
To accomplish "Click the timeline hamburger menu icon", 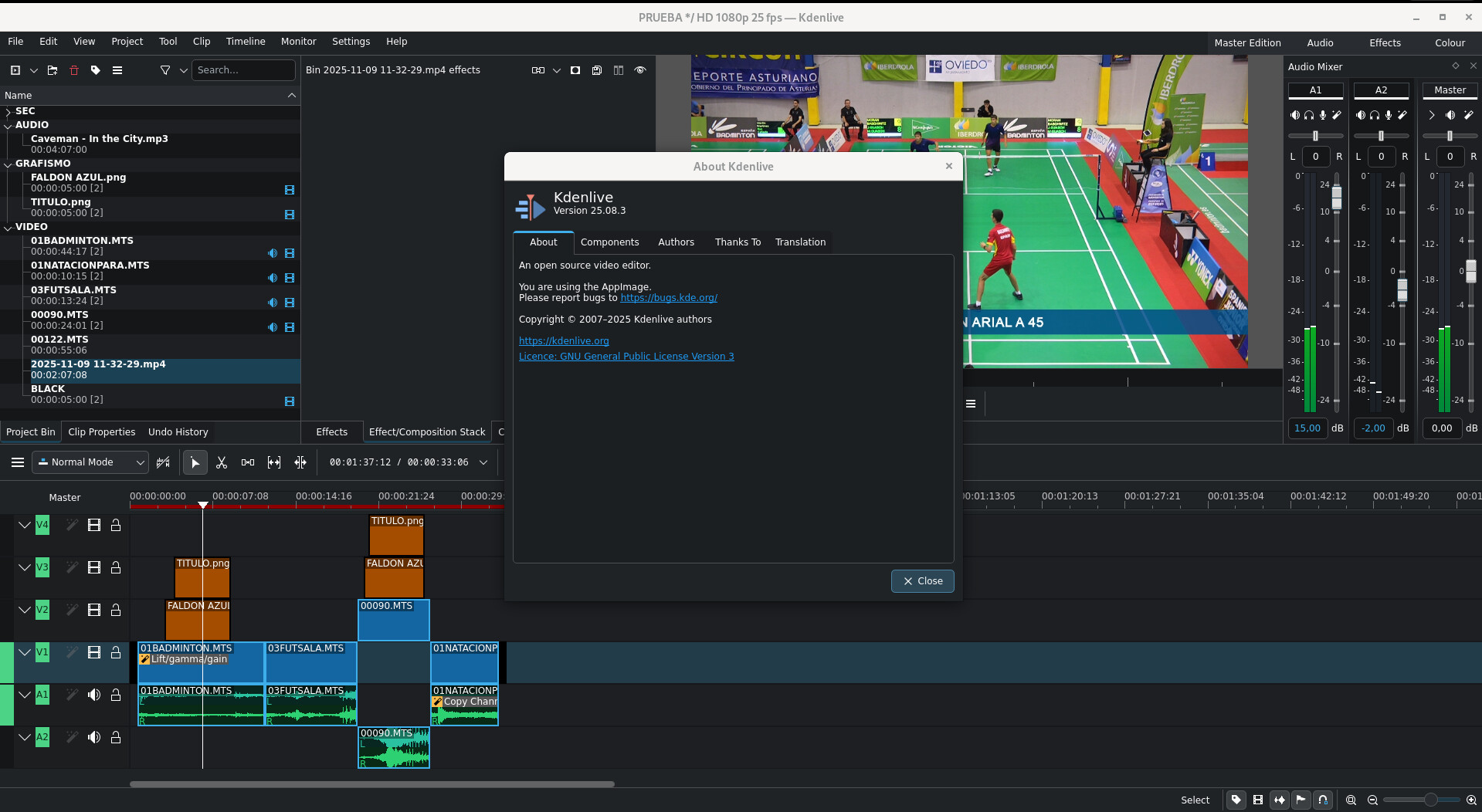I will (17, 462).
